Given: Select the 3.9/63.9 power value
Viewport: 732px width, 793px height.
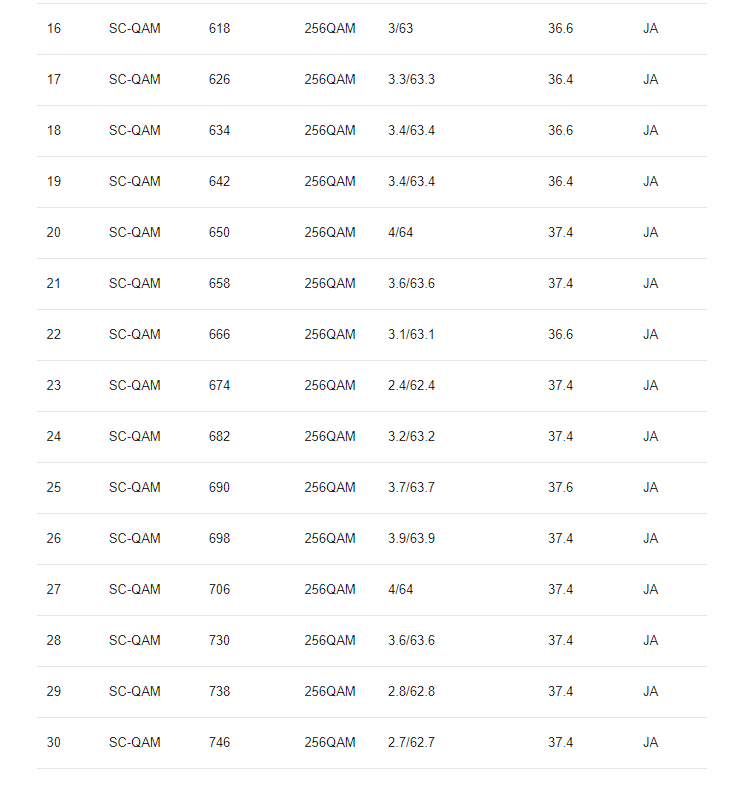Looking at the screenshot, I should [x=411, y=538].
